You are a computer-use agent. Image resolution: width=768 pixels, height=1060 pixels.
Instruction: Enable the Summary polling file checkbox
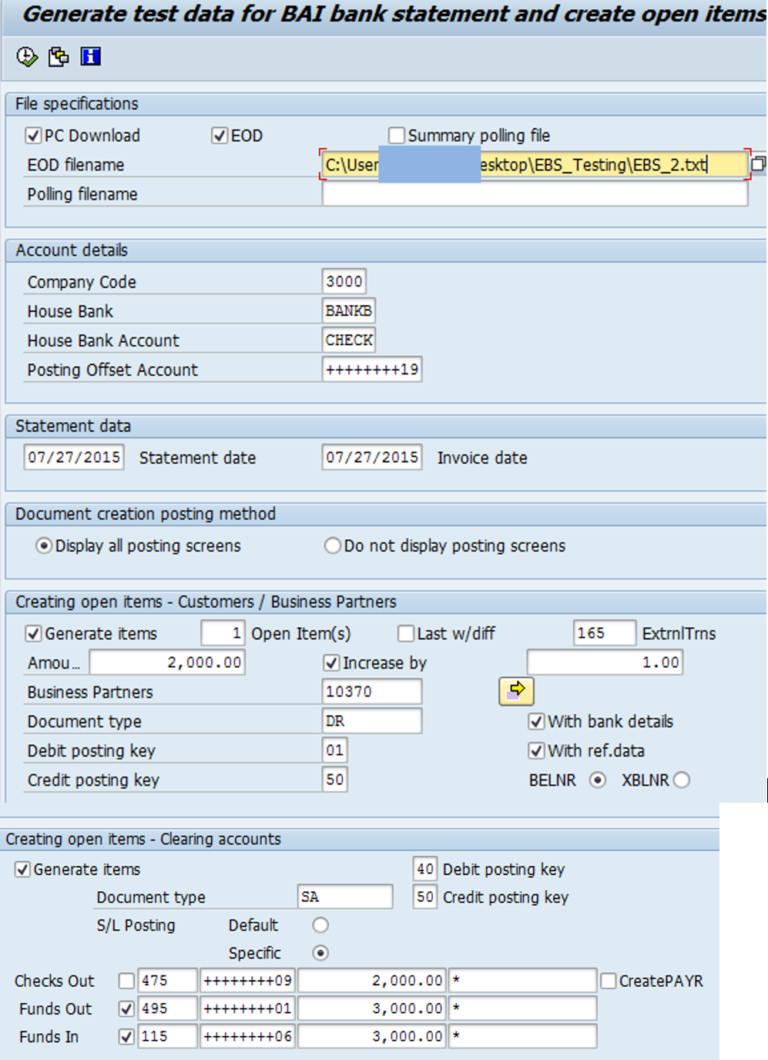point(397,135)
